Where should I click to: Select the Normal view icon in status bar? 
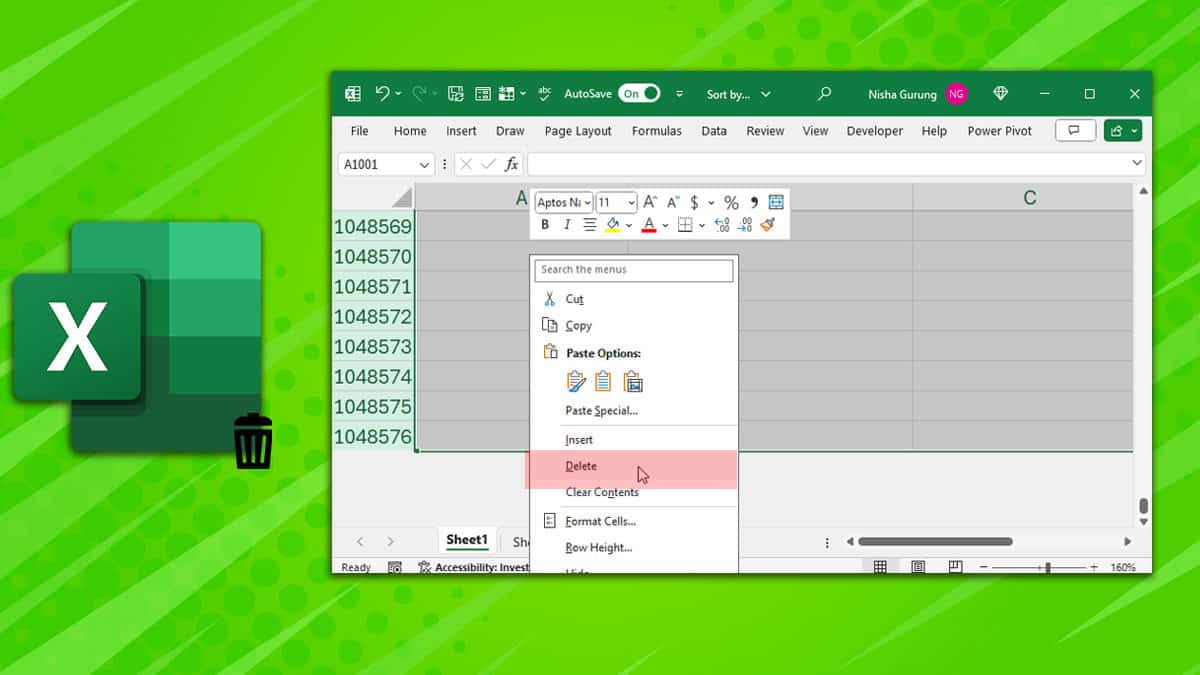click(x=880, y=566)
